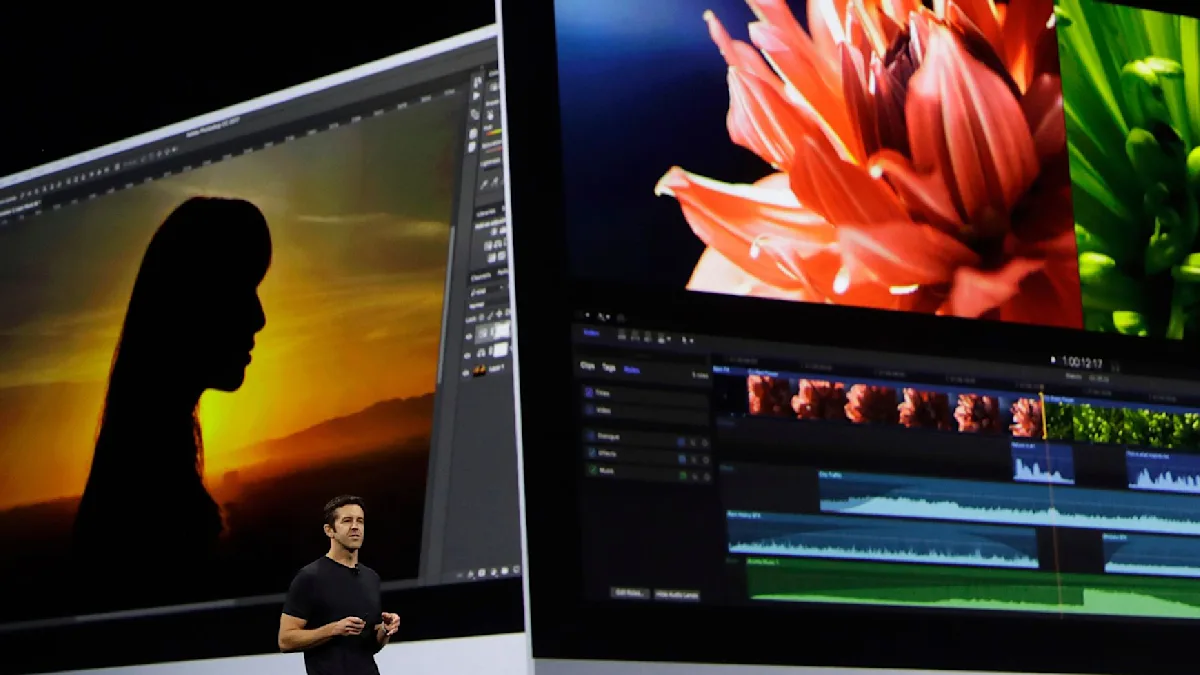This screenshot has height=675, width=1200.
Task: Toggle eye visibility of bottom Photoshop layer
Action: (467, 371)
